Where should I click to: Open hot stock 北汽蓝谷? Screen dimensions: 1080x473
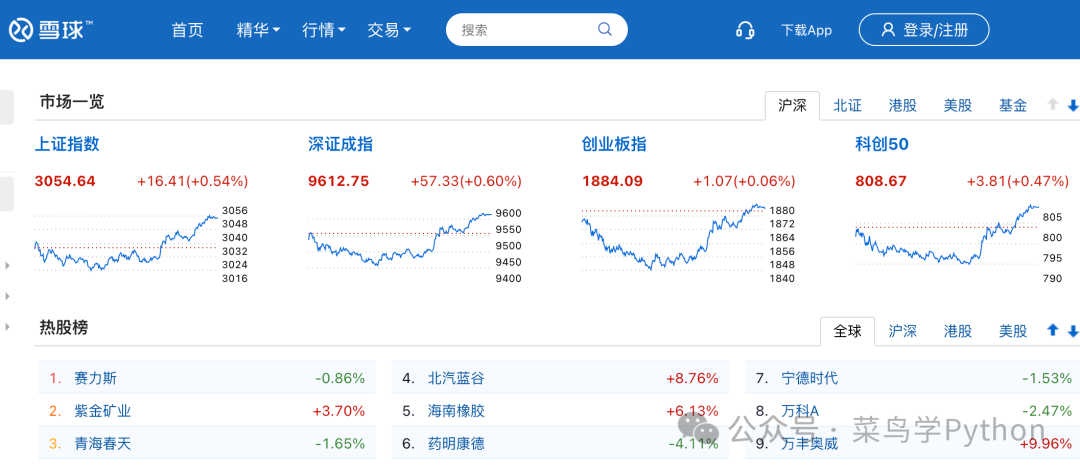[456, 379]
